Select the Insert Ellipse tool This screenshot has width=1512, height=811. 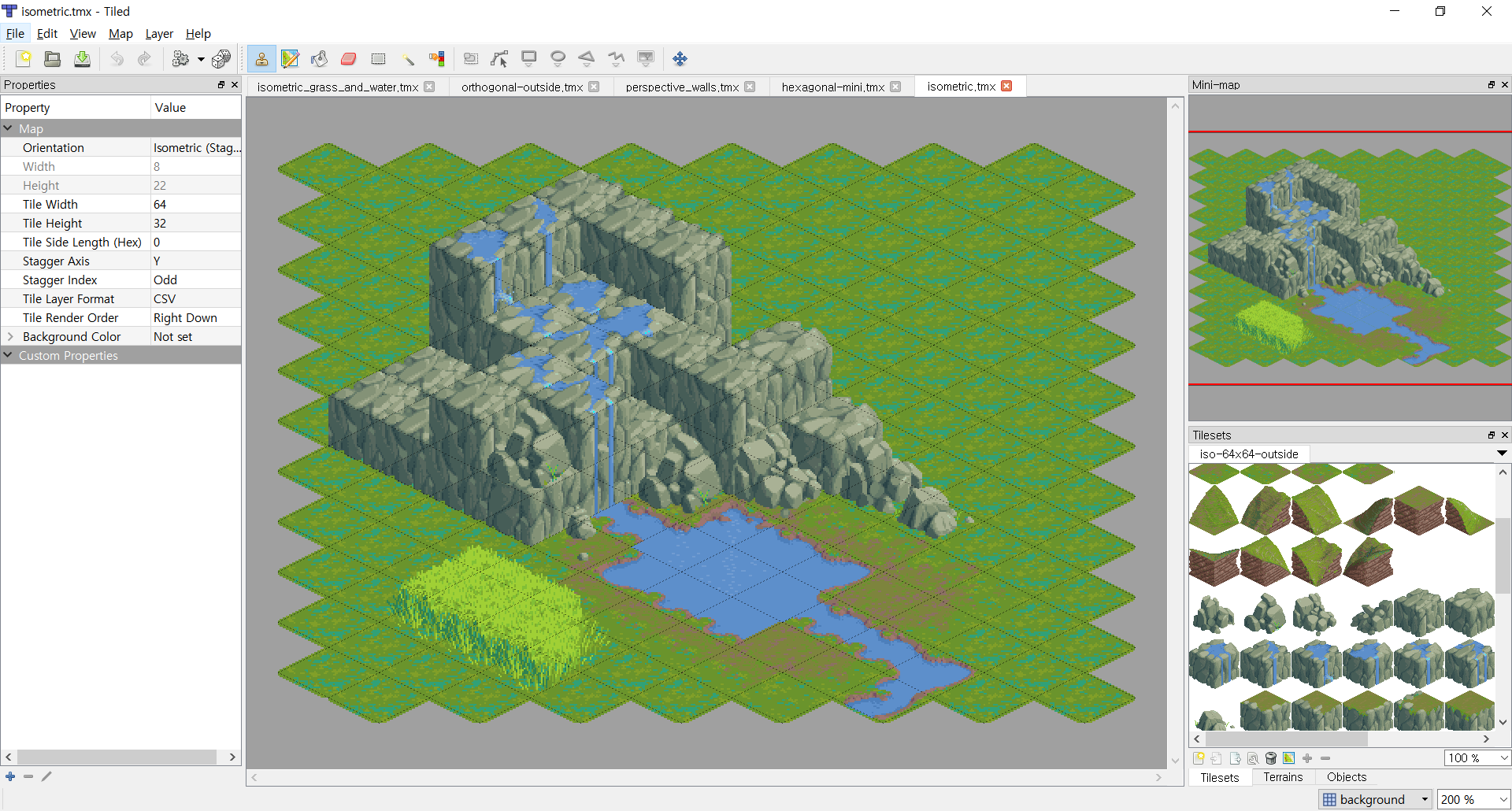point(558,59)
